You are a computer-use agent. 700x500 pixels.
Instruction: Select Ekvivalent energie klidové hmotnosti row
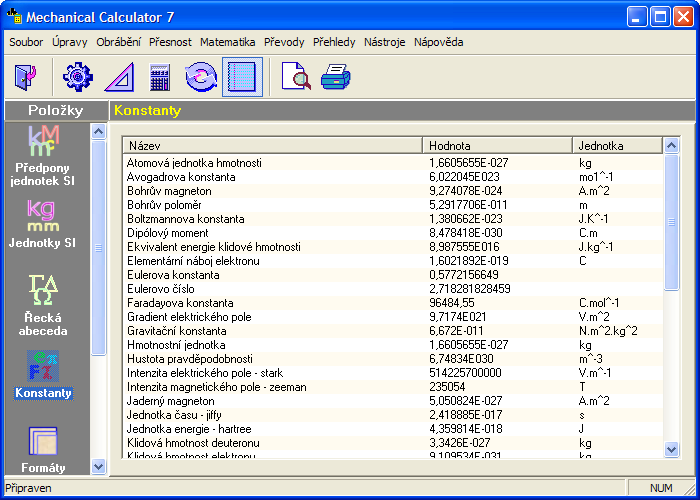(x=393, y=247)
